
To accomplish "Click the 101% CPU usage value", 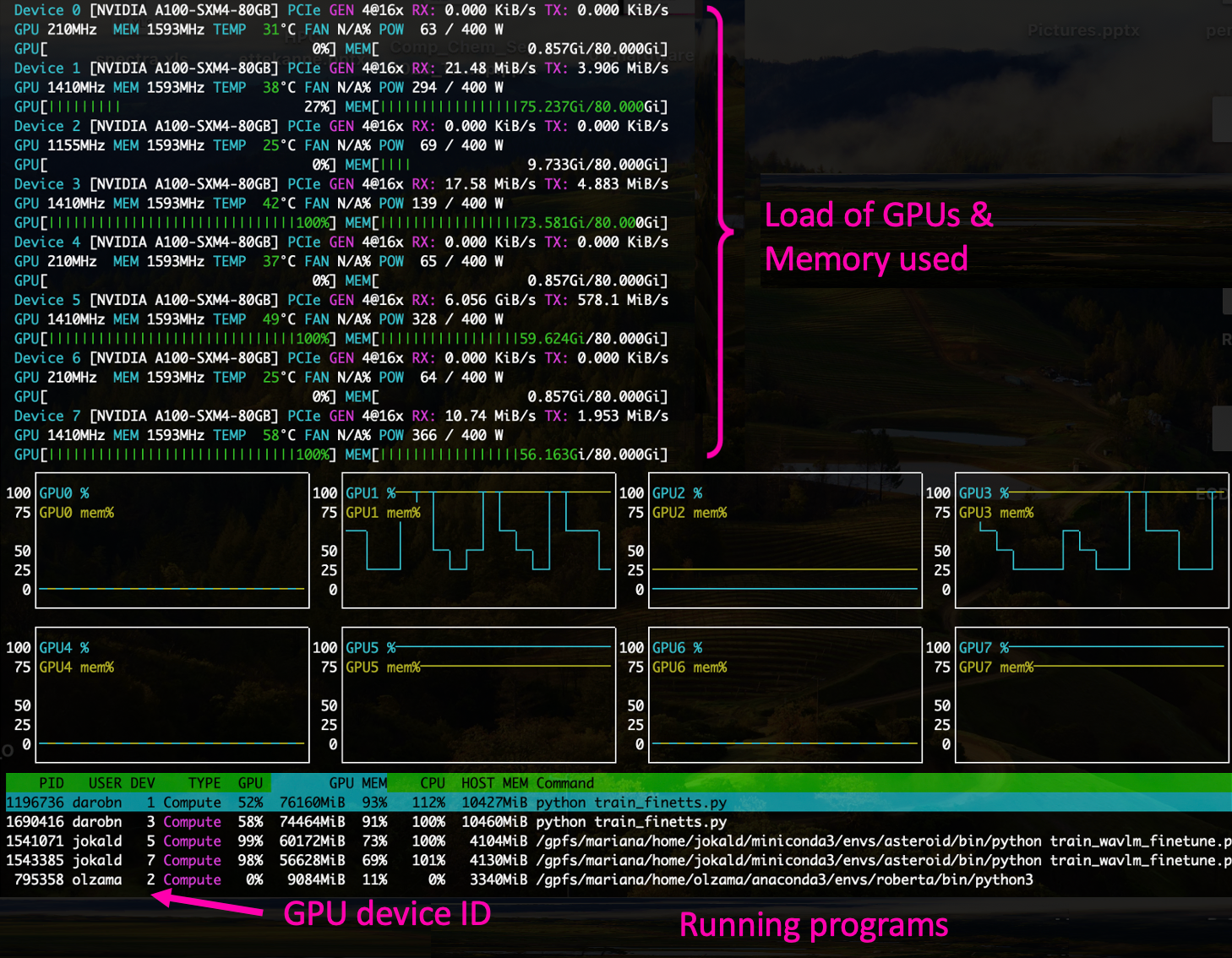I will [x=428, y=860].
